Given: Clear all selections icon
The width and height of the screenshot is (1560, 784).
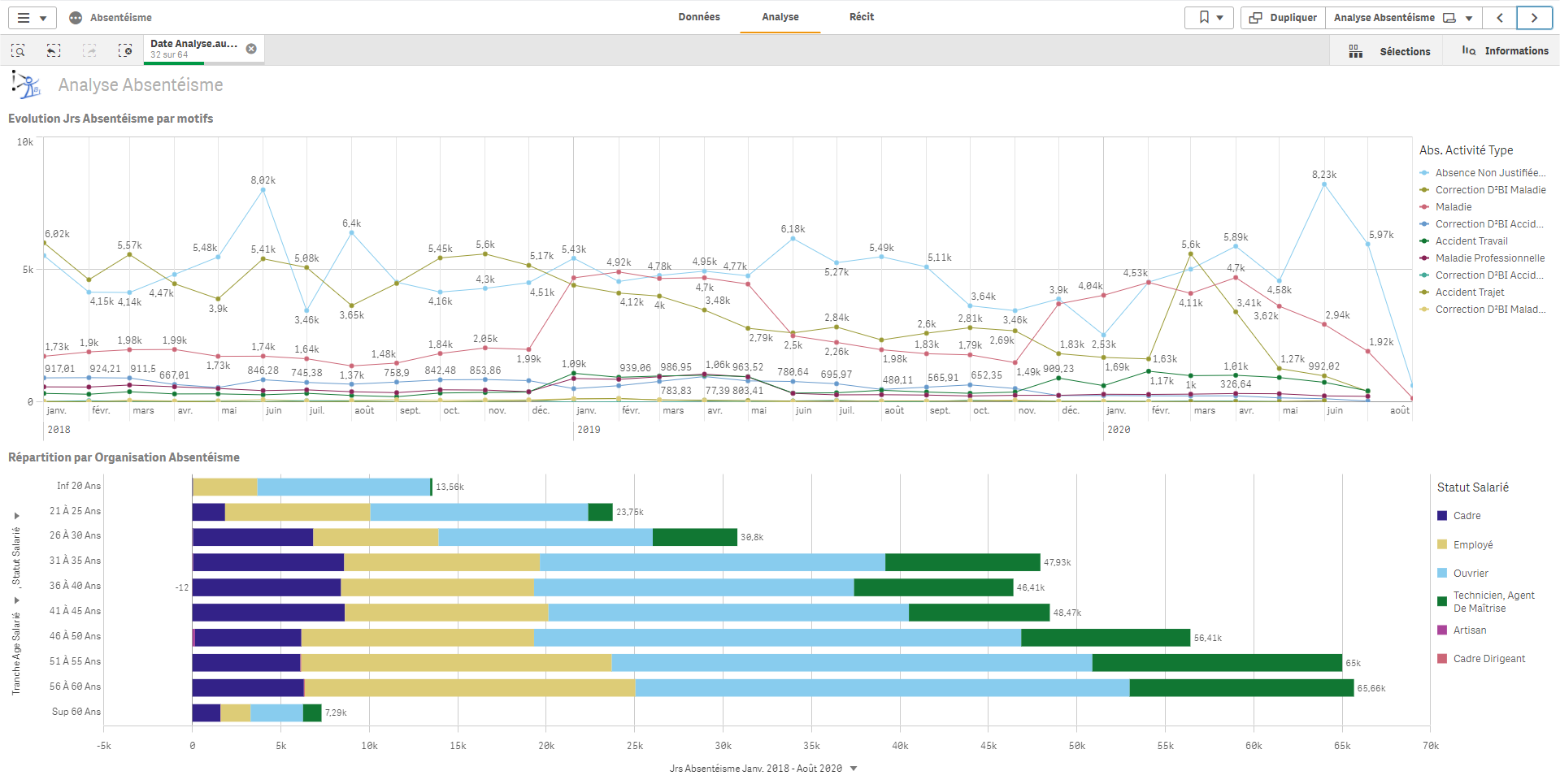Looking at the screenshot, I should click(x=125, y=50).
